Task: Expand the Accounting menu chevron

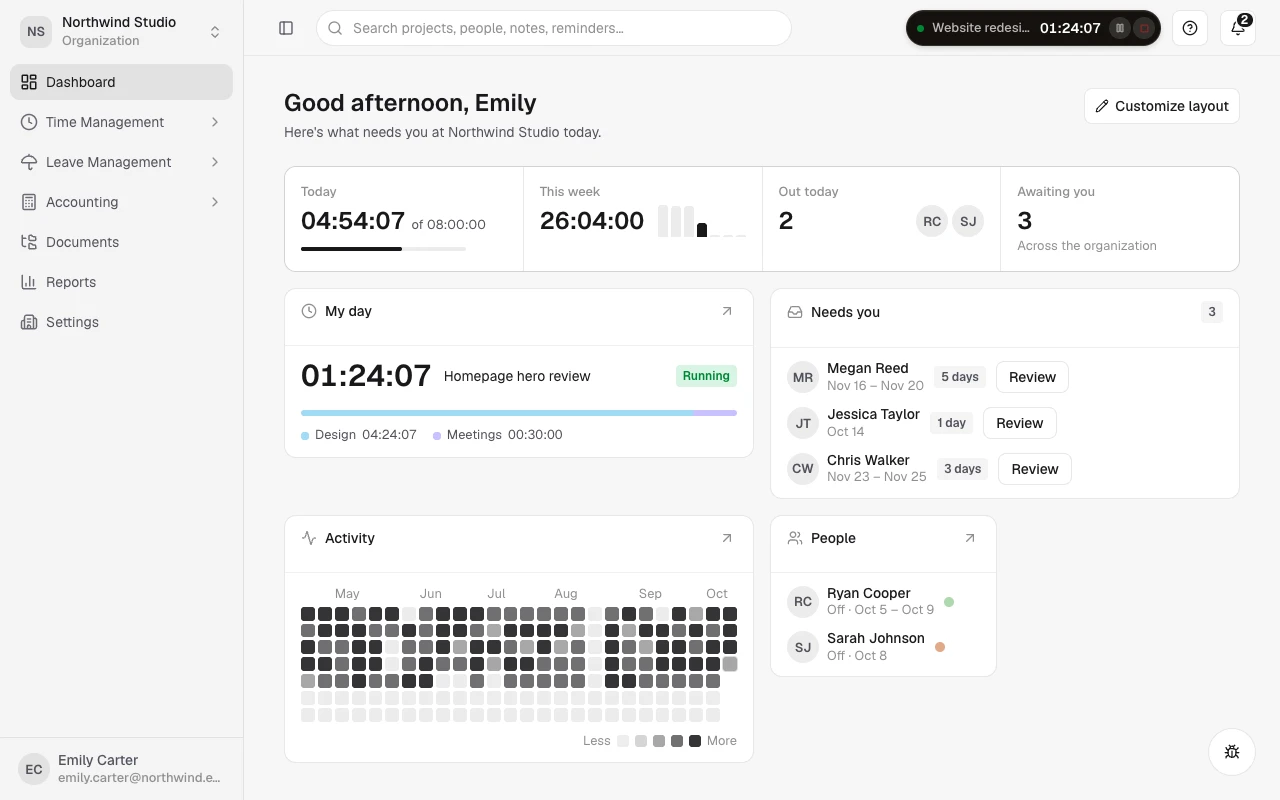Action: 215,202
